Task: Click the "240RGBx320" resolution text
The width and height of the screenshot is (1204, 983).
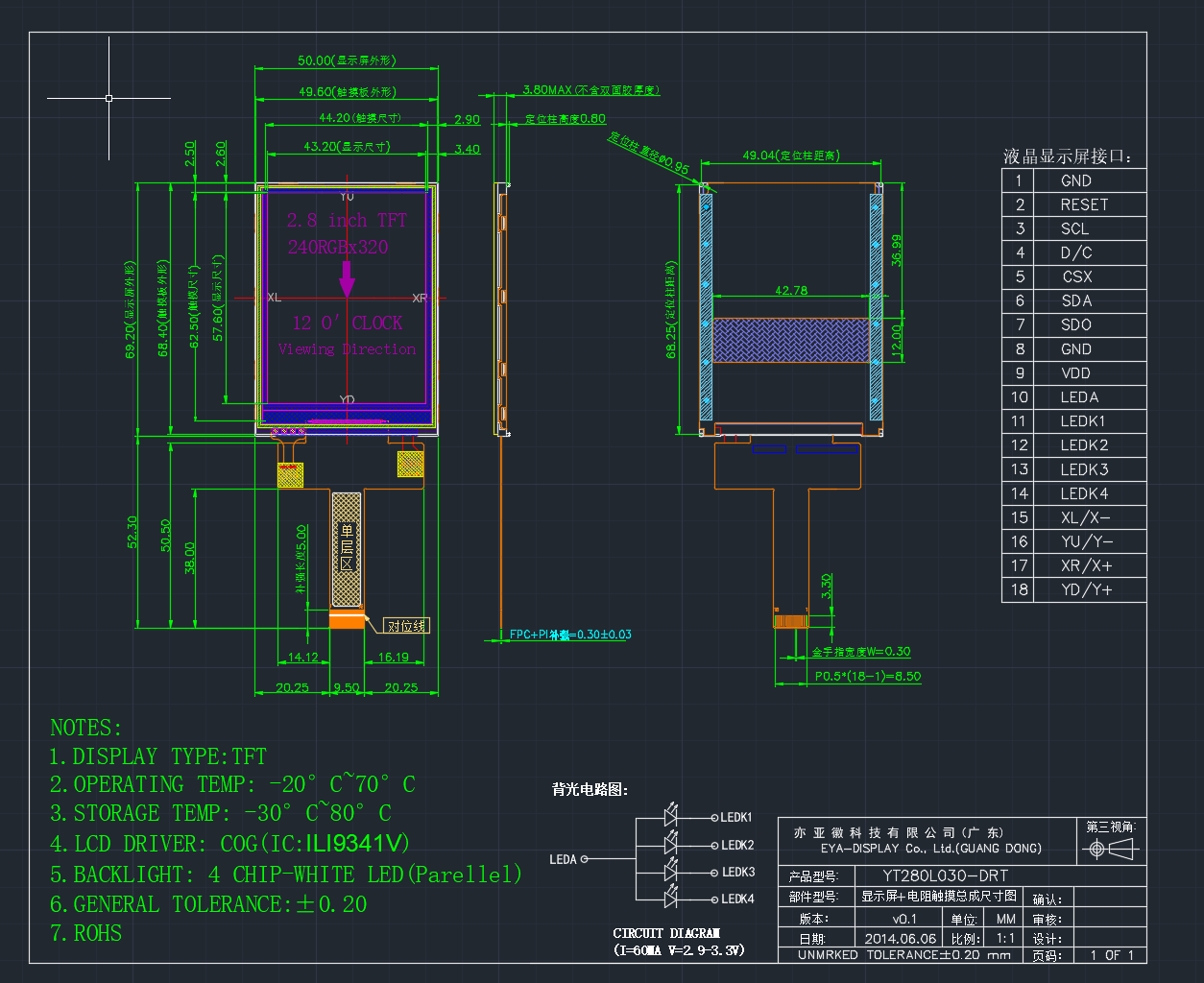Action: tap(338, 247)
